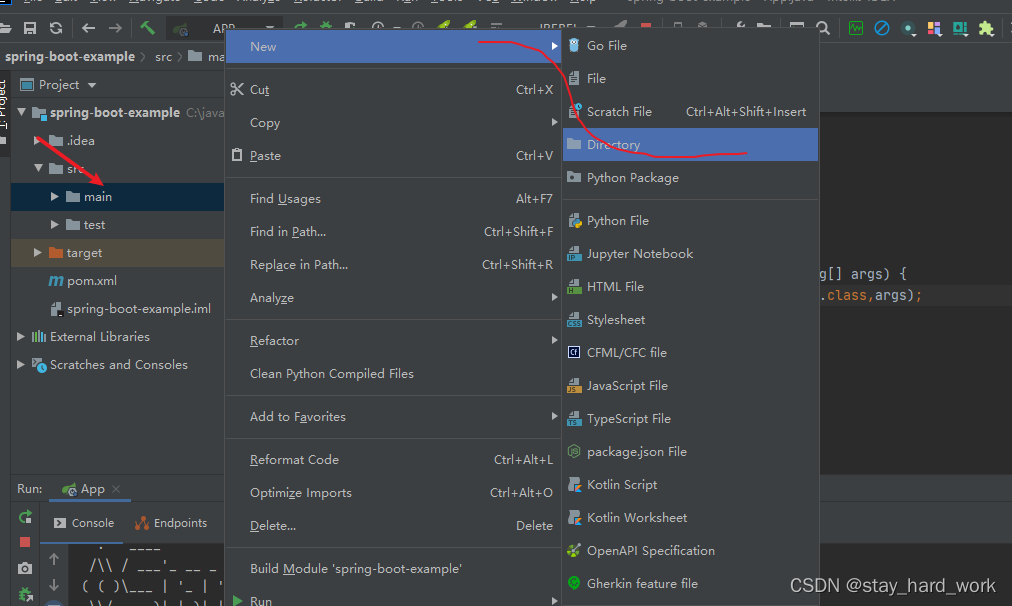Click the Save All toolbar icon
This screenshot has width=1012, height=606.
[x=30, y=28]
